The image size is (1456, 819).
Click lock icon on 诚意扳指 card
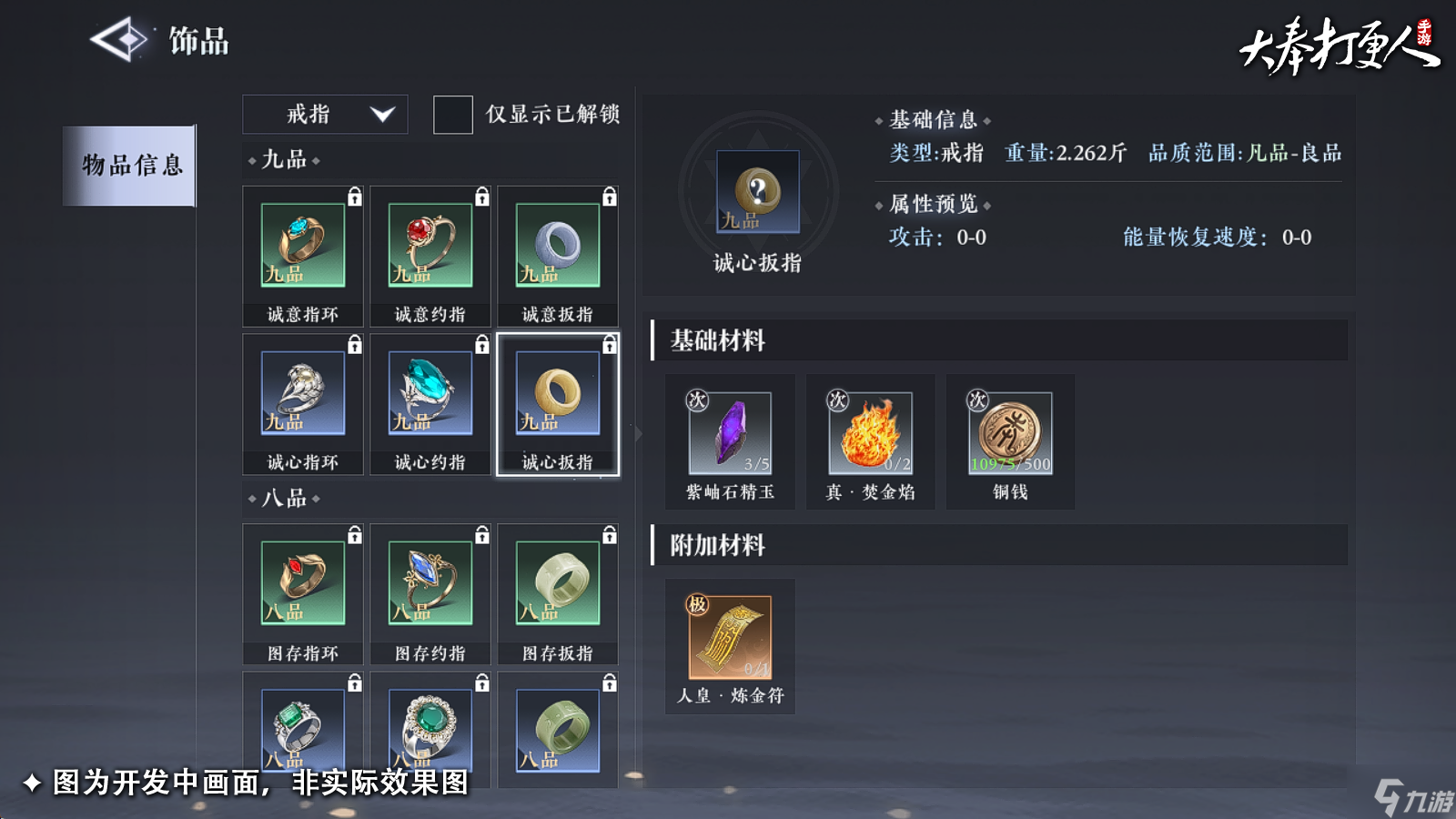coord(609,196)
